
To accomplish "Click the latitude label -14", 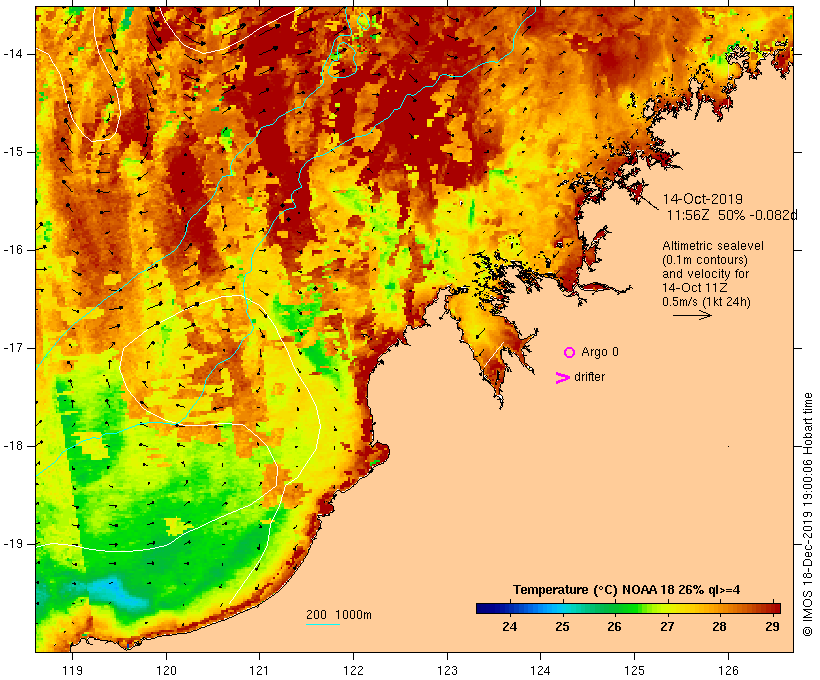I will [13, 54].
